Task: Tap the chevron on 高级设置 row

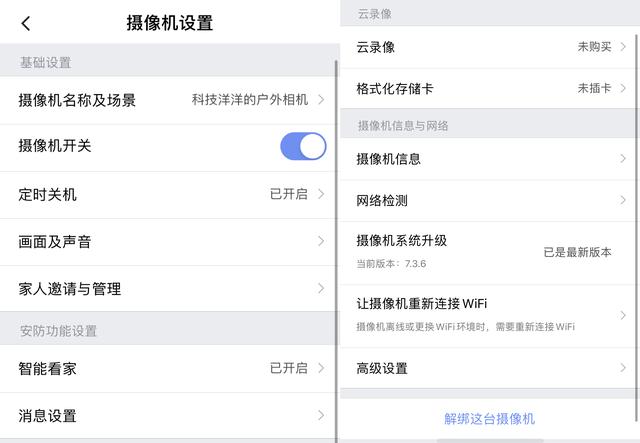Action: (x=623, y=368)
